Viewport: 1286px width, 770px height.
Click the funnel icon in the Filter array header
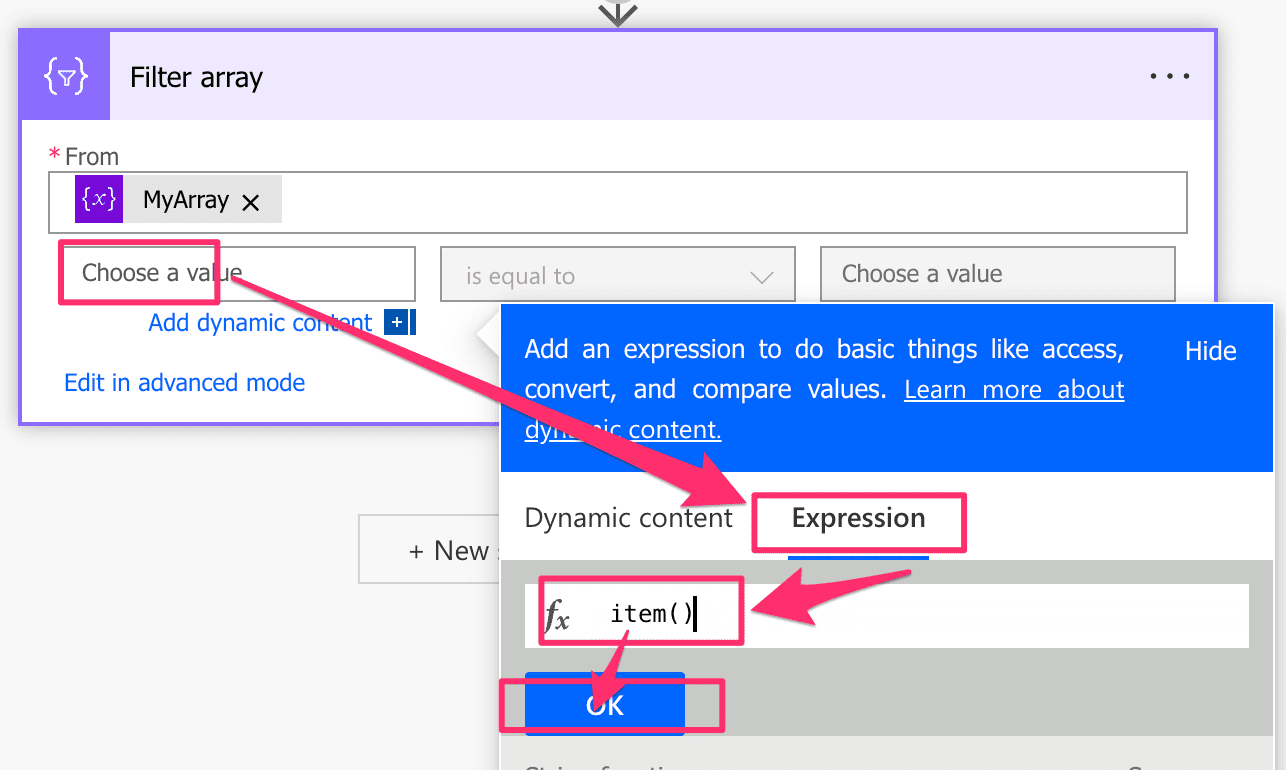[x=64, y=75]
